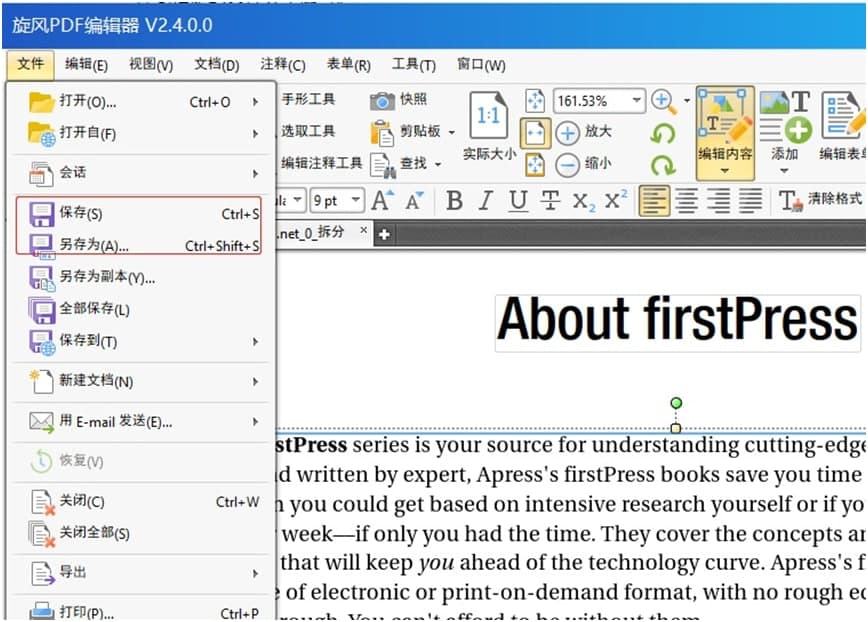Viewport: 868px width, 622px height.
Task: Select the 选取工具 tool
Action: point(308,131)
